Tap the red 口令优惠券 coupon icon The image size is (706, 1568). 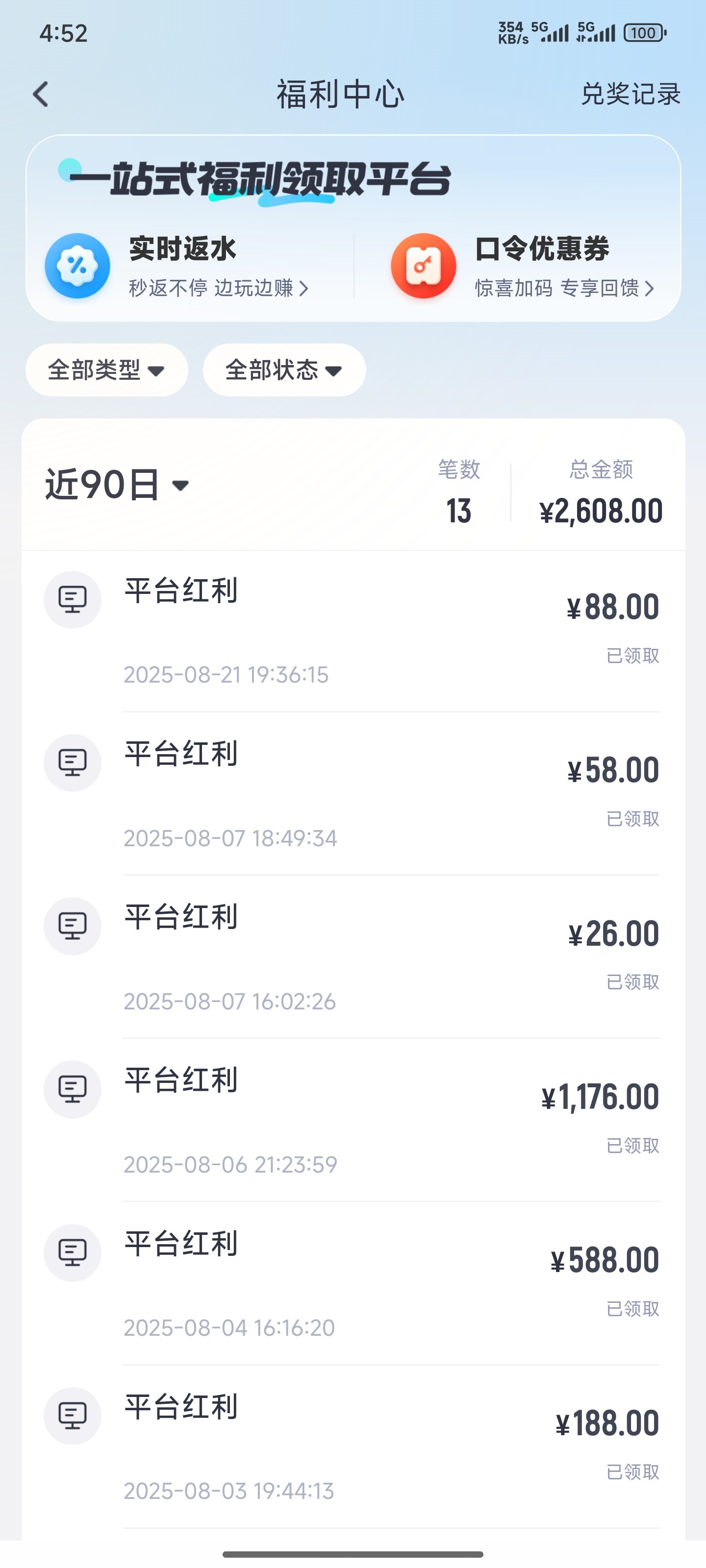pyautogui.click(x=424, y=266)
